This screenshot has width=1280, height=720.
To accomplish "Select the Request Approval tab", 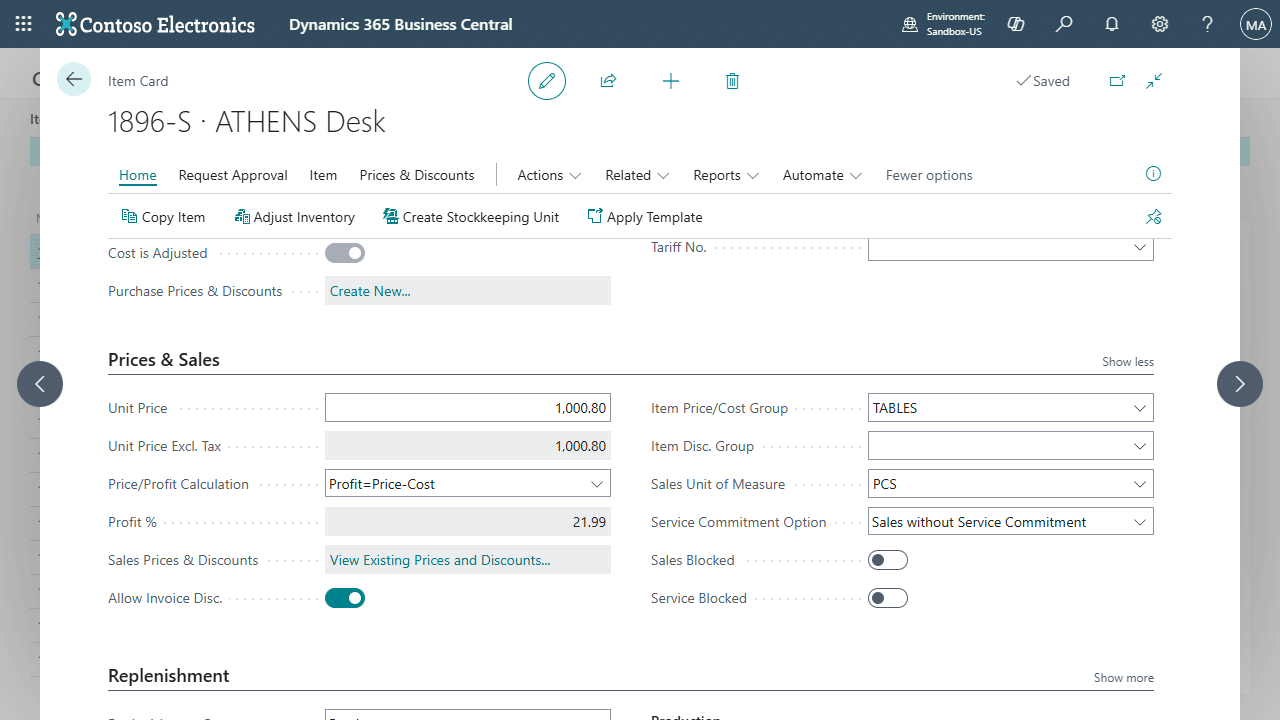I will [233, 175].
